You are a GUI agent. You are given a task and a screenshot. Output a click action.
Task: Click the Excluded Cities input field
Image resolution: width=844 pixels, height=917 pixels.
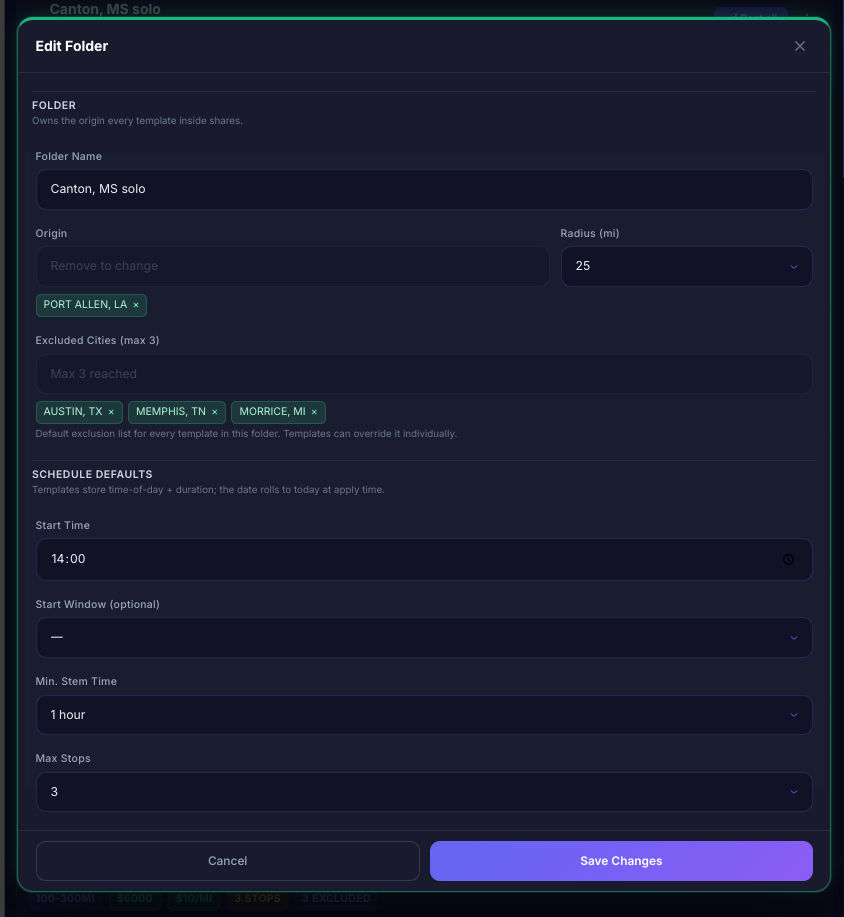(424, 374)
